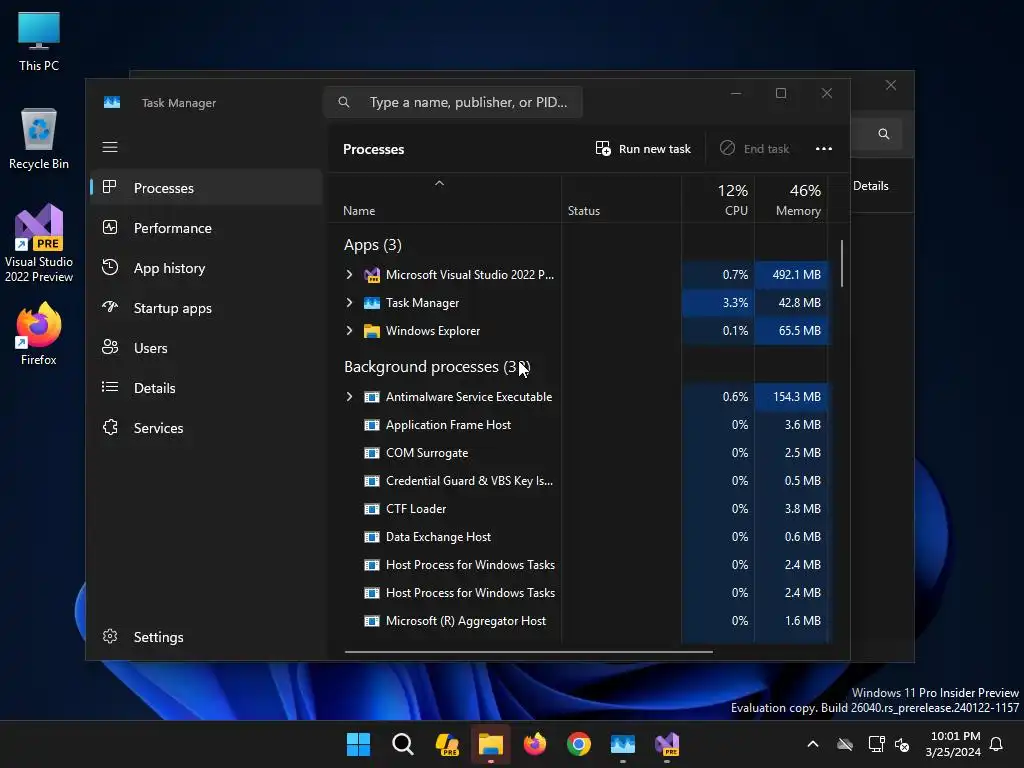Open the Recycle Bin desktop icon
1024x768 pixels.
click(39, 139)
